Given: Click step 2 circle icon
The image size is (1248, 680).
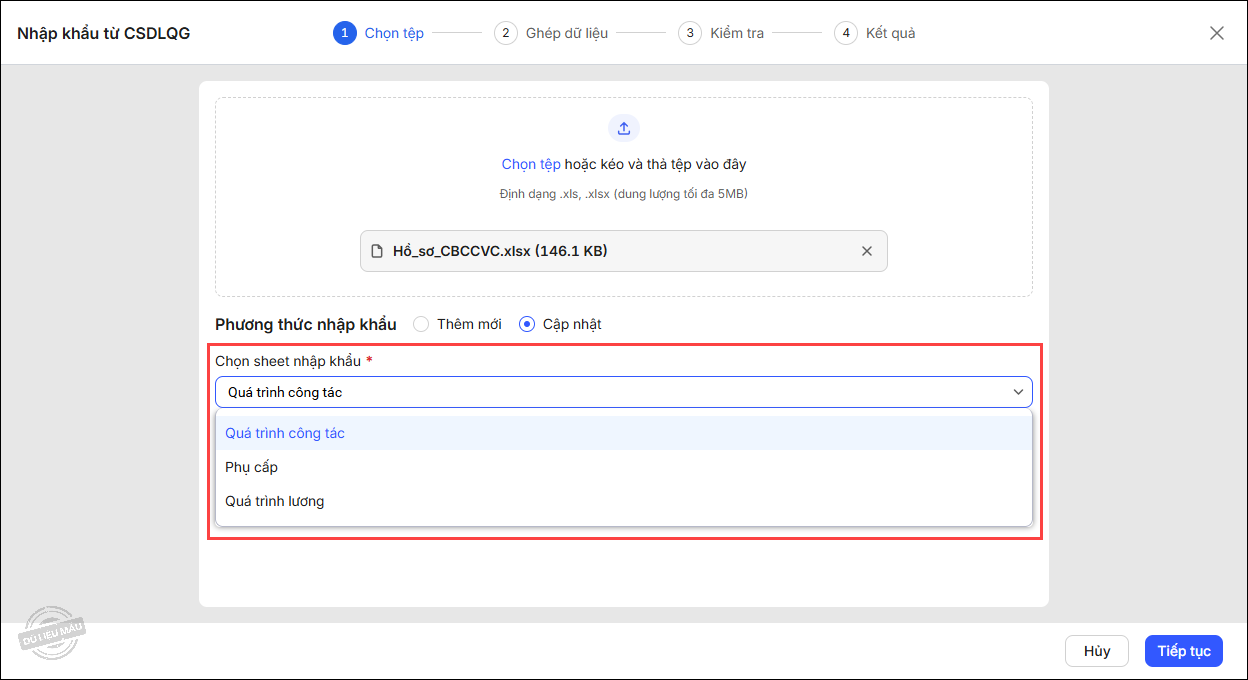Looking at the screenshot, I should click(x=505, y=33).
